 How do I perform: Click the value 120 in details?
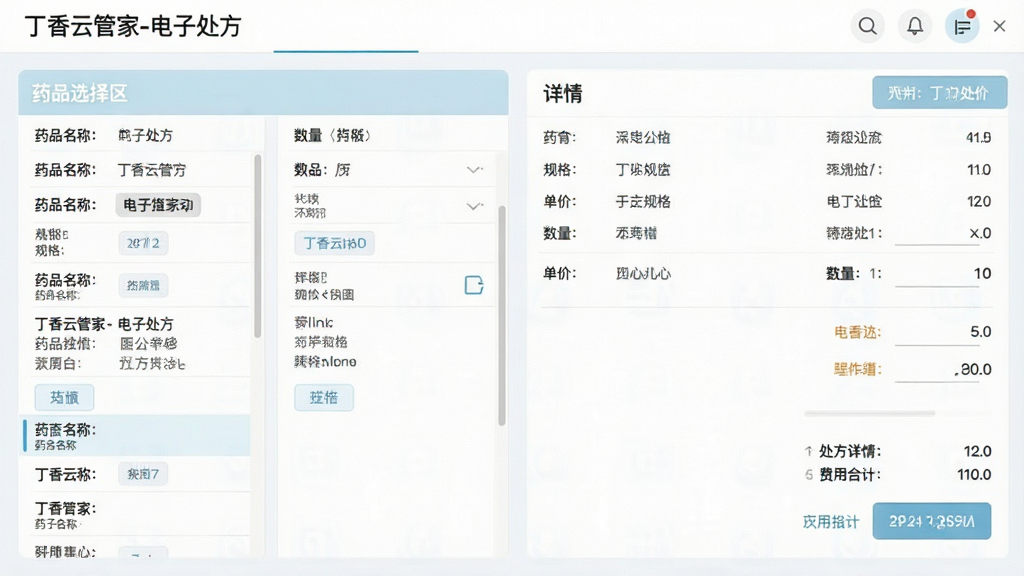click(979, 202)
